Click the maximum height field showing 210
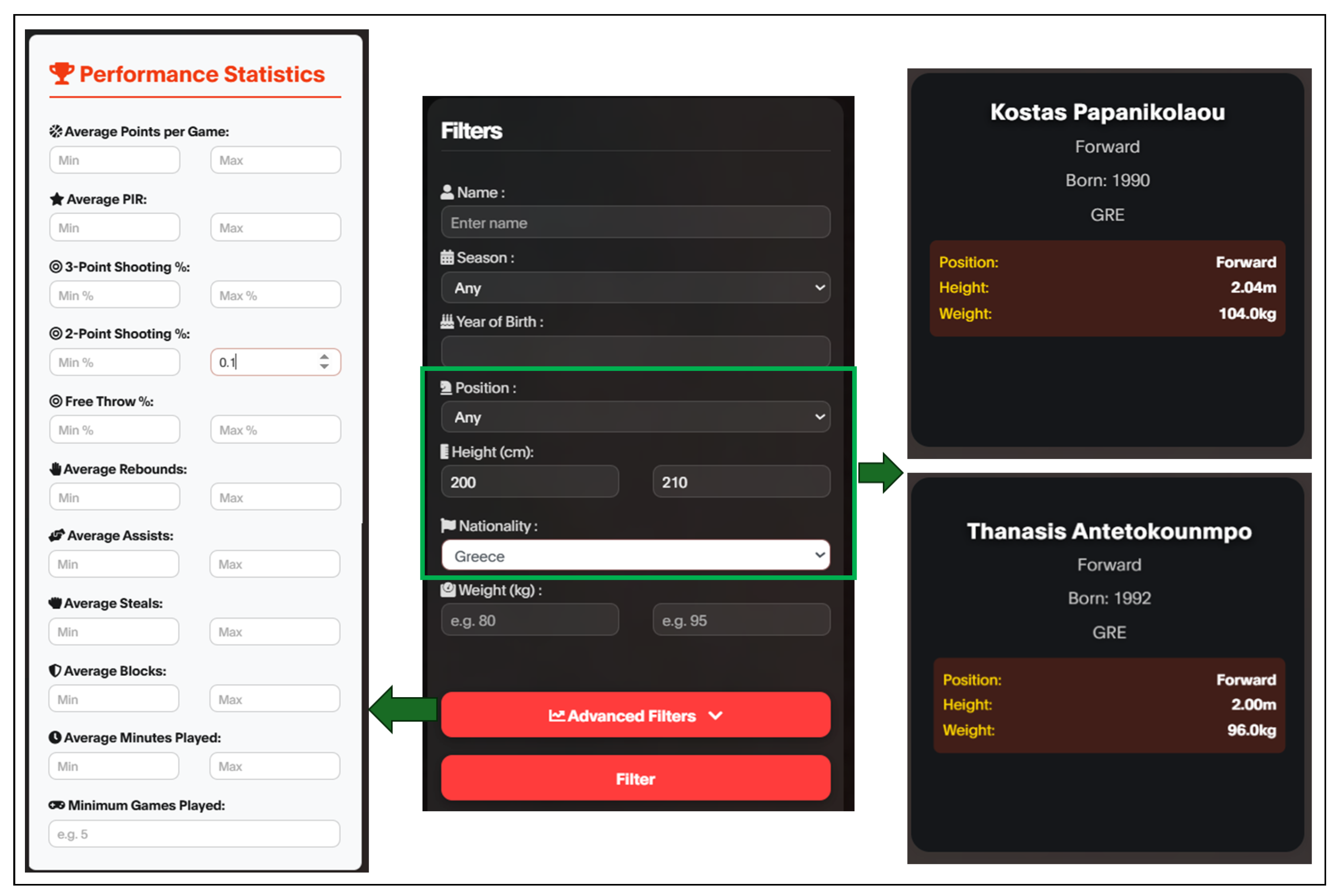 pyautogui.click(x=741, y=482)
